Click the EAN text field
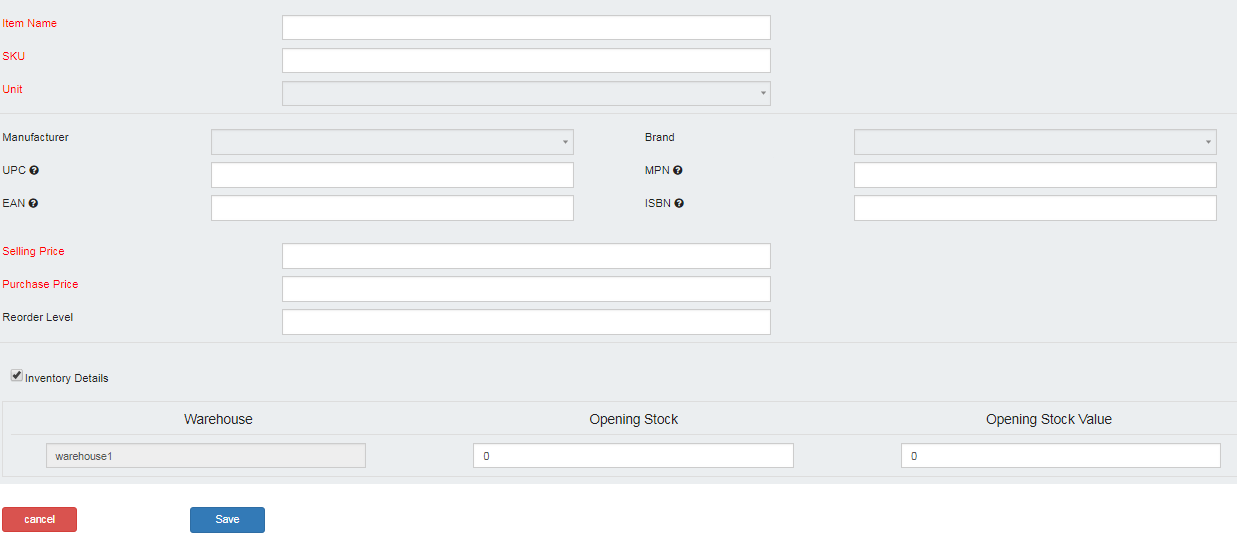The image size is (1237, 535). pos(392,208)
